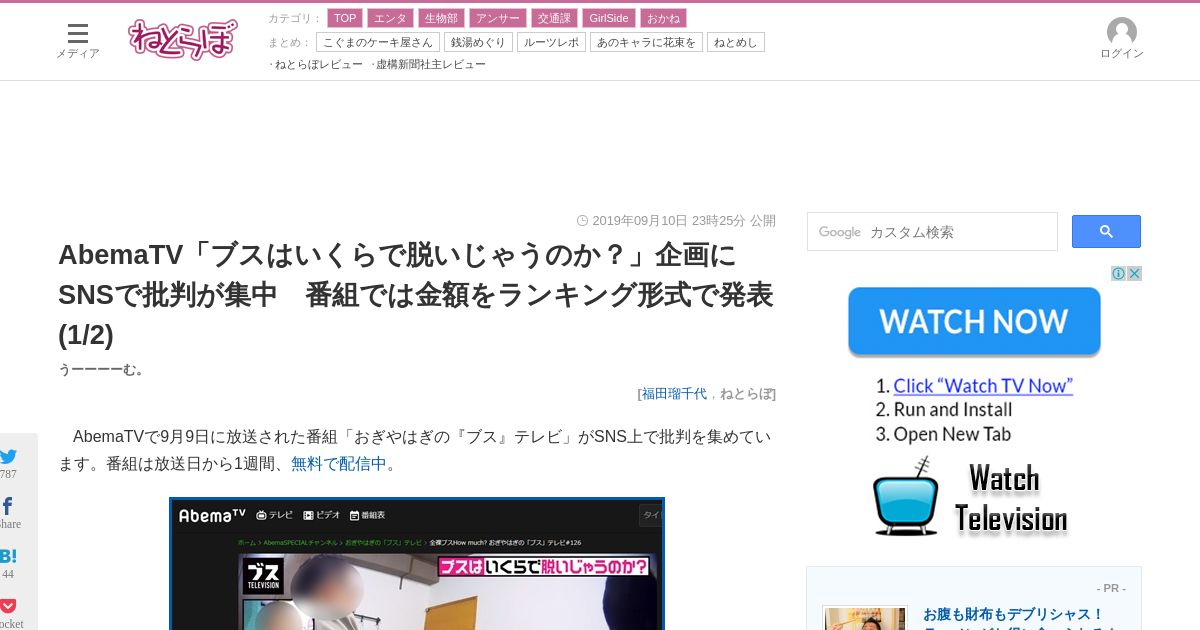Image resolution: width=1200 pixels, height=630 pixels.
Task: Close the ad using X icon
Action: coord(1134,274)
